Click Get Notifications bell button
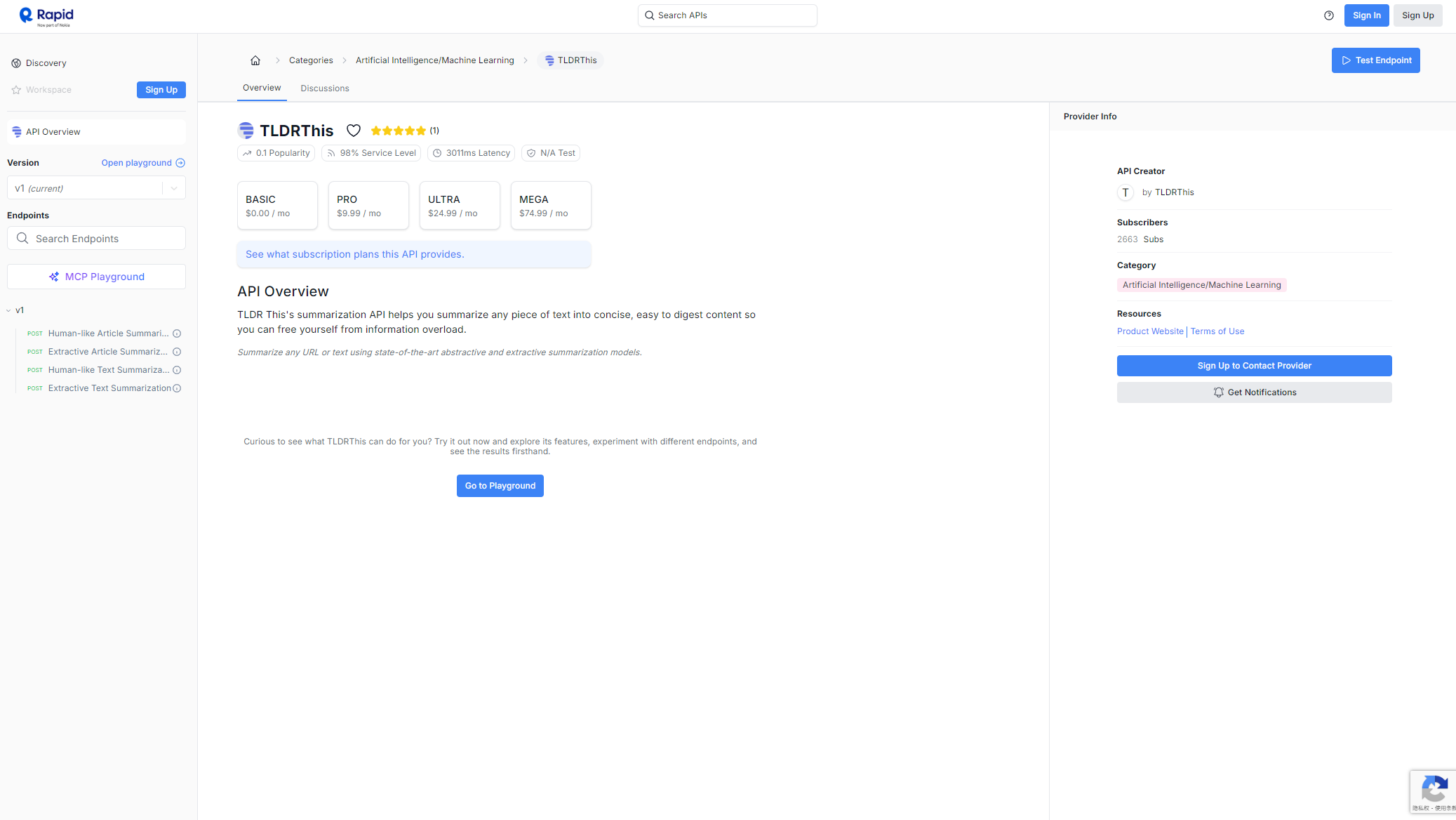 click(1254, 392)
